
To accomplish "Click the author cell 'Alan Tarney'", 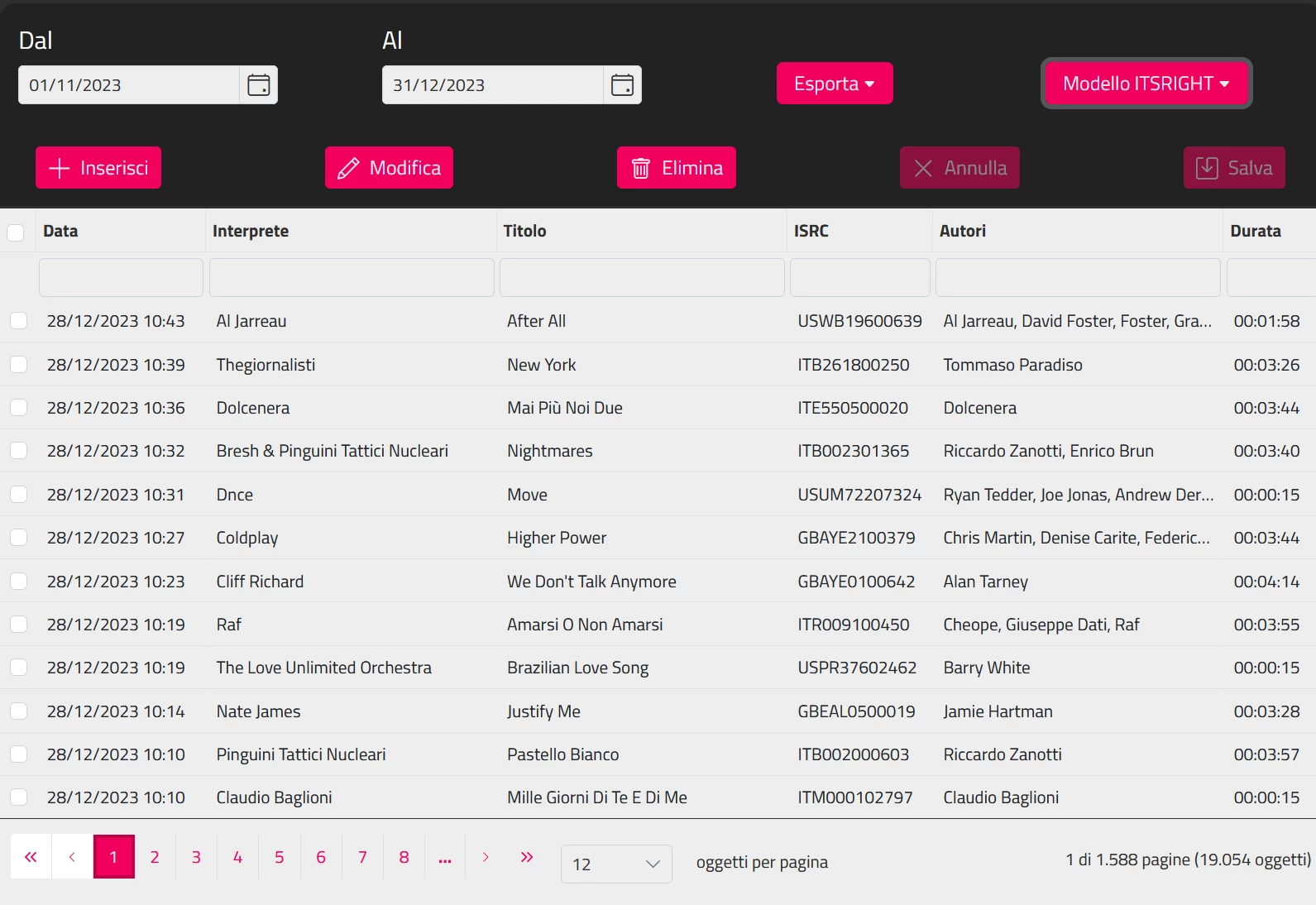I will pos(985,582).
